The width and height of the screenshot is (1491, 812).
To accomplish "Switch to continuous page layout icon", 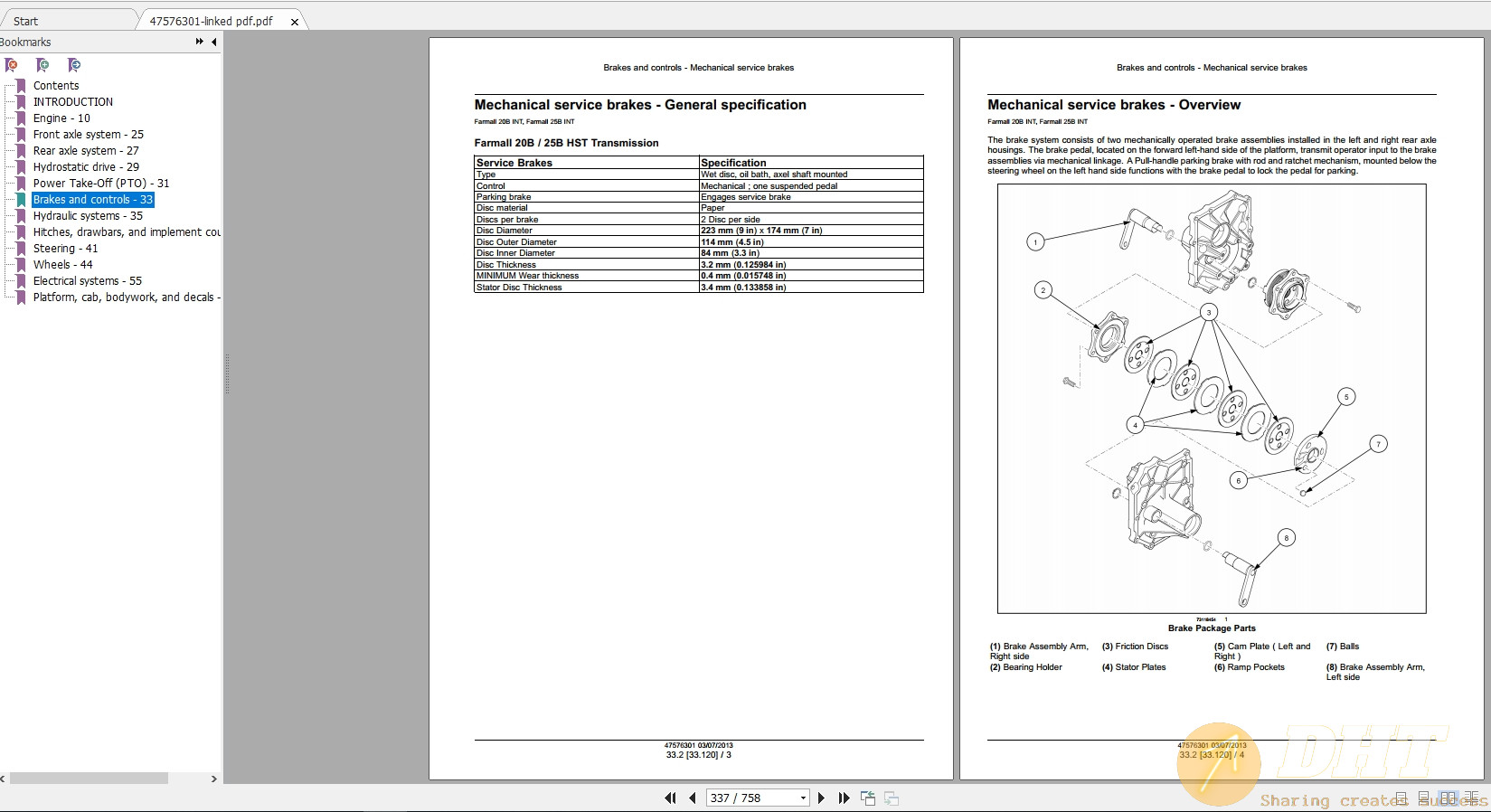I will (1424, 798).
